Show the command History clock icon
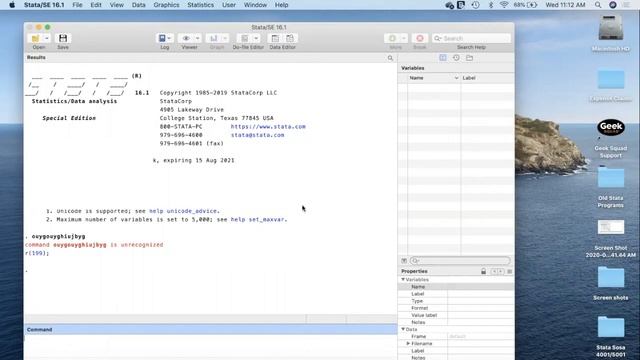 tap(456, 58)
